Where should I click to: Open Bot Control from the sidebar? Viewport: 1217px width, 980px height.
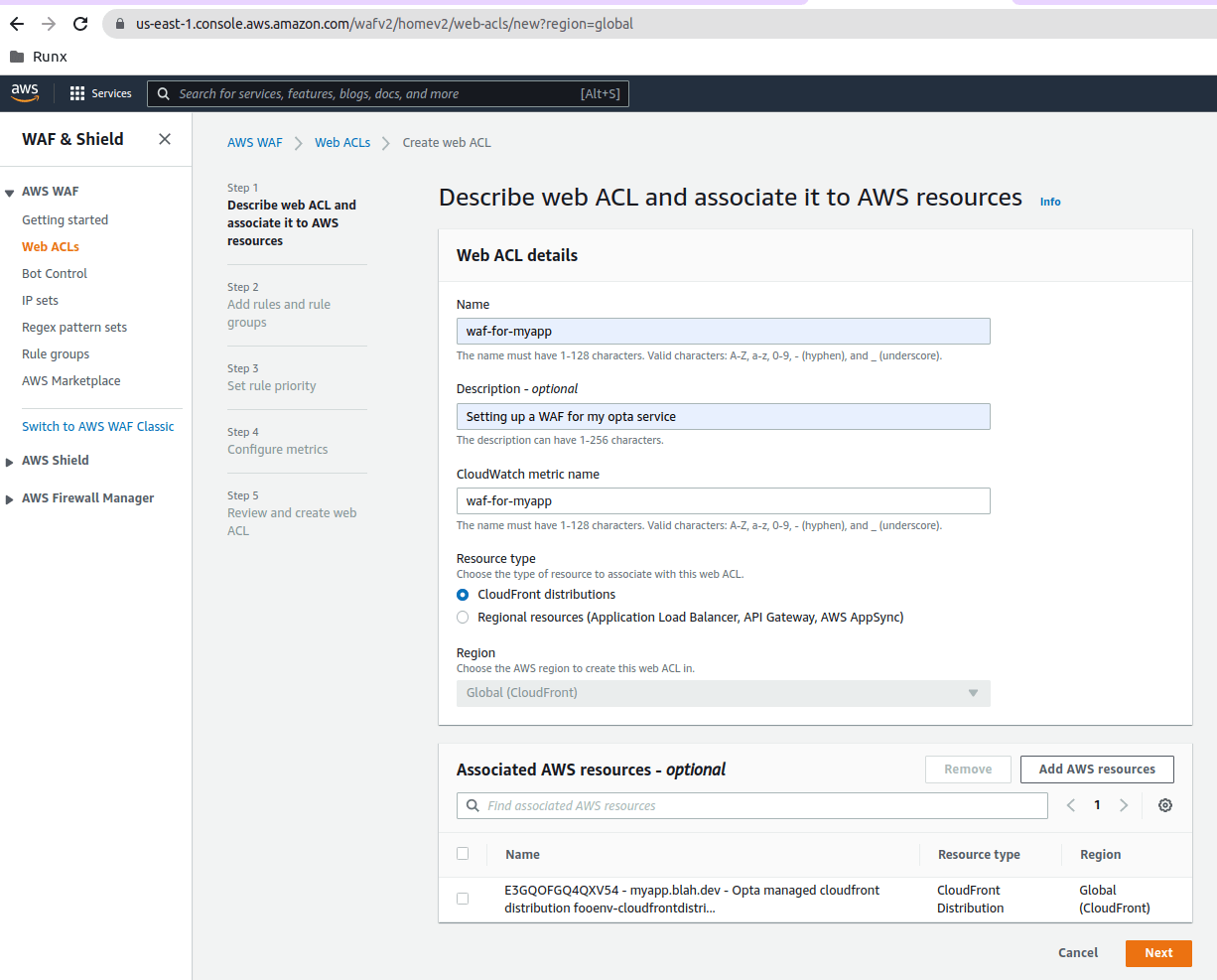tap(55, 273)
